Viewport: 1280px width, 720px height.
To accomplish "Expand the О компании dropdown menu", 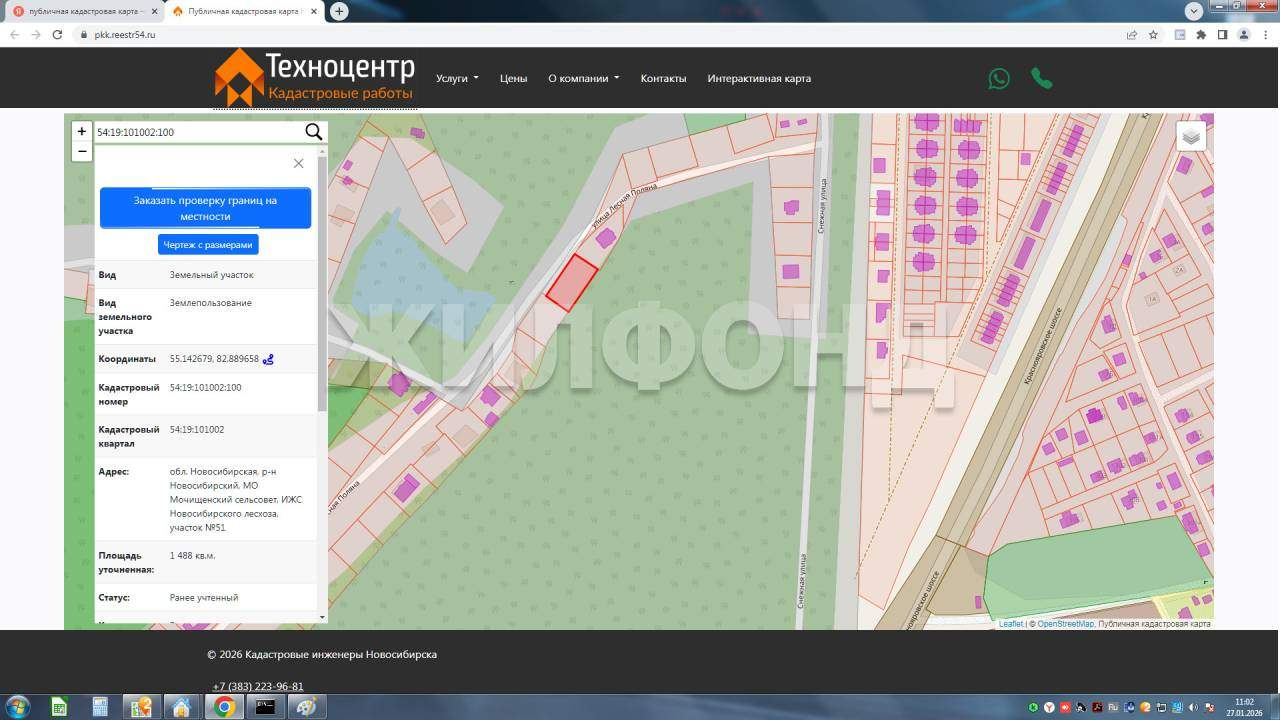I will 583,78.
